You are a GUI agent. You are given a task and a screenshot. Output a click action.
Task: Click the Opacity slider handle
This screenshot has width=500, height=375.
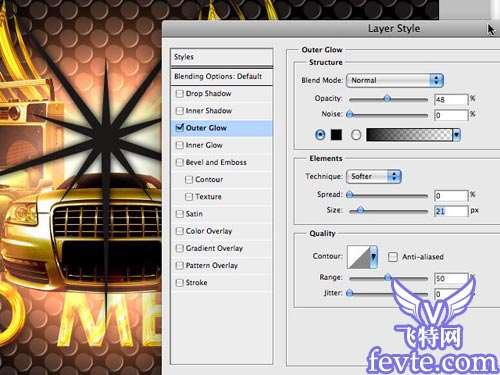tap(387, 99)
